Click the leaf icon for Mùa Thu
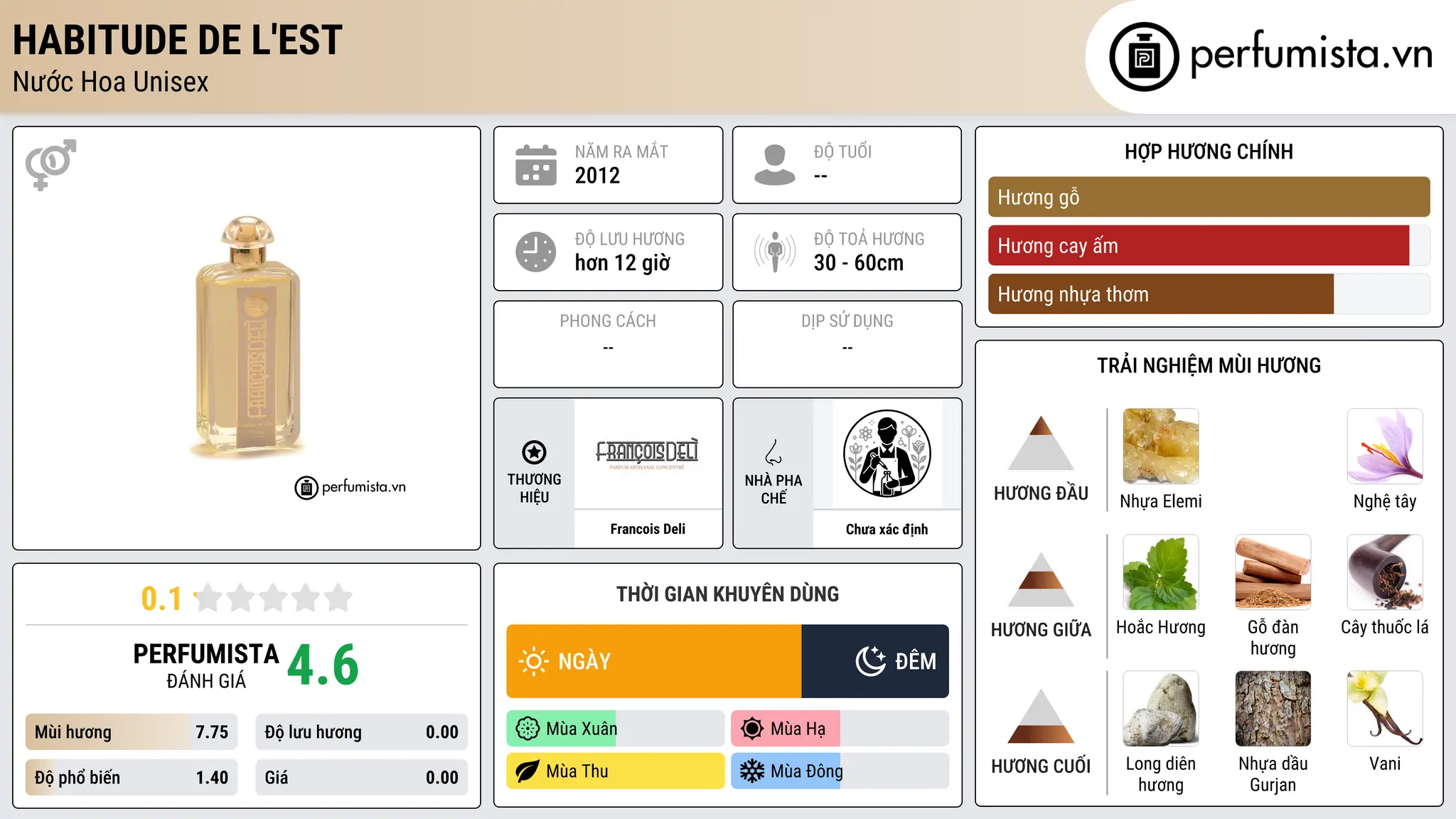Viewport: 1456px width, 819px height. click(x=528, y=771)
